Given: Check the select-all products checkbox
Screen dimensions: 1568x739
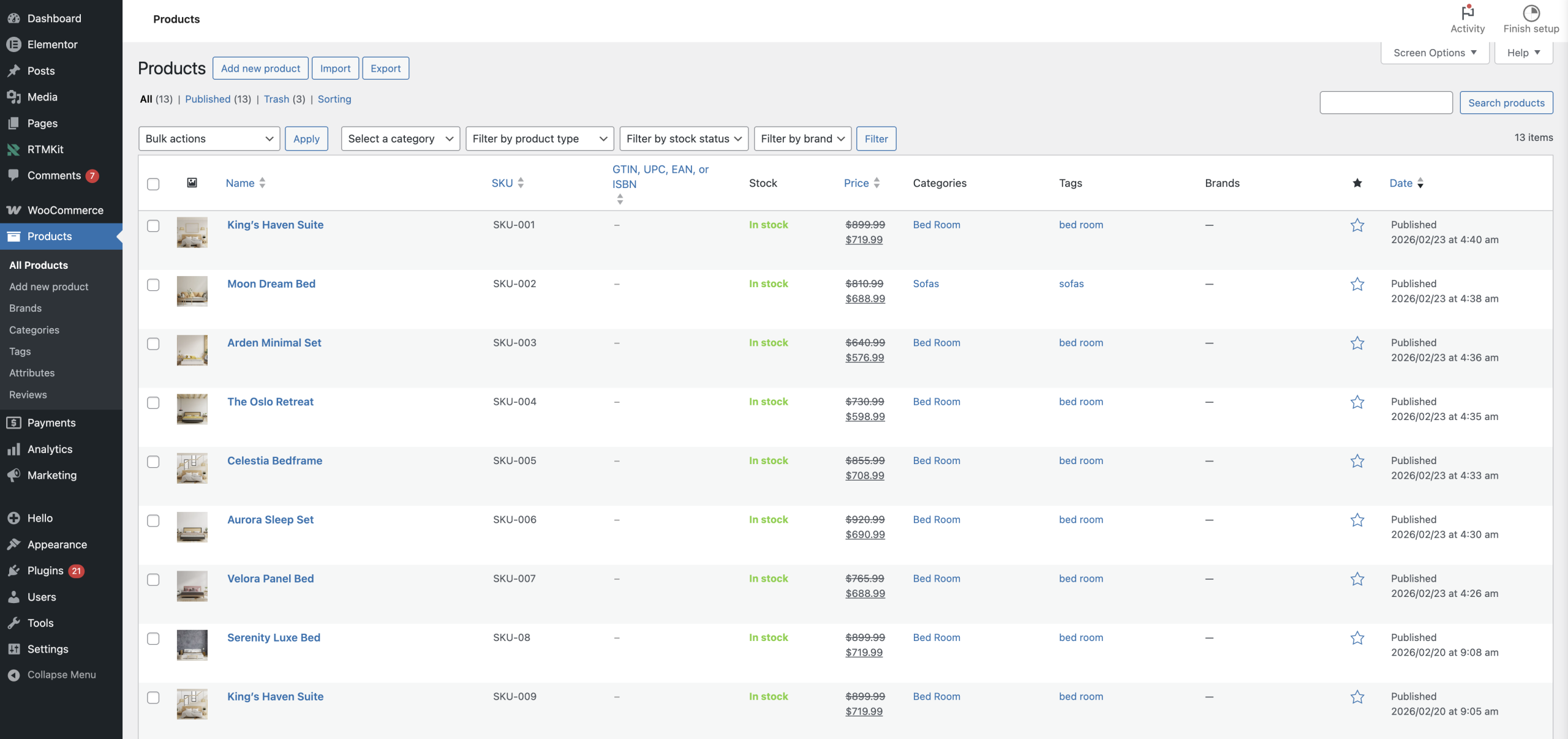Looking at the screenshot, I should (x=153, y=184).
